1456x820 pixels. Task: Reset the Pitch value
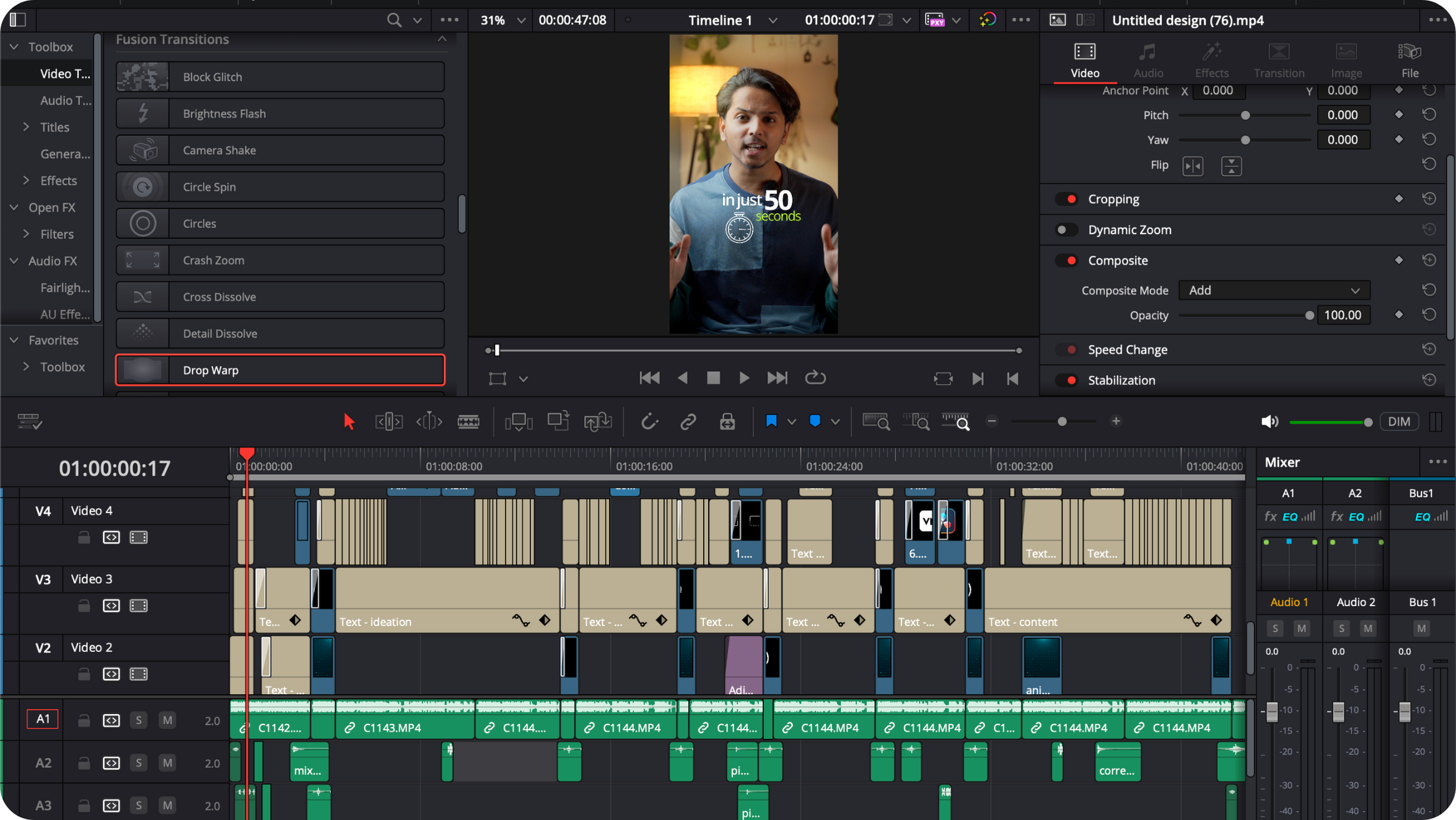[1429, 115]
